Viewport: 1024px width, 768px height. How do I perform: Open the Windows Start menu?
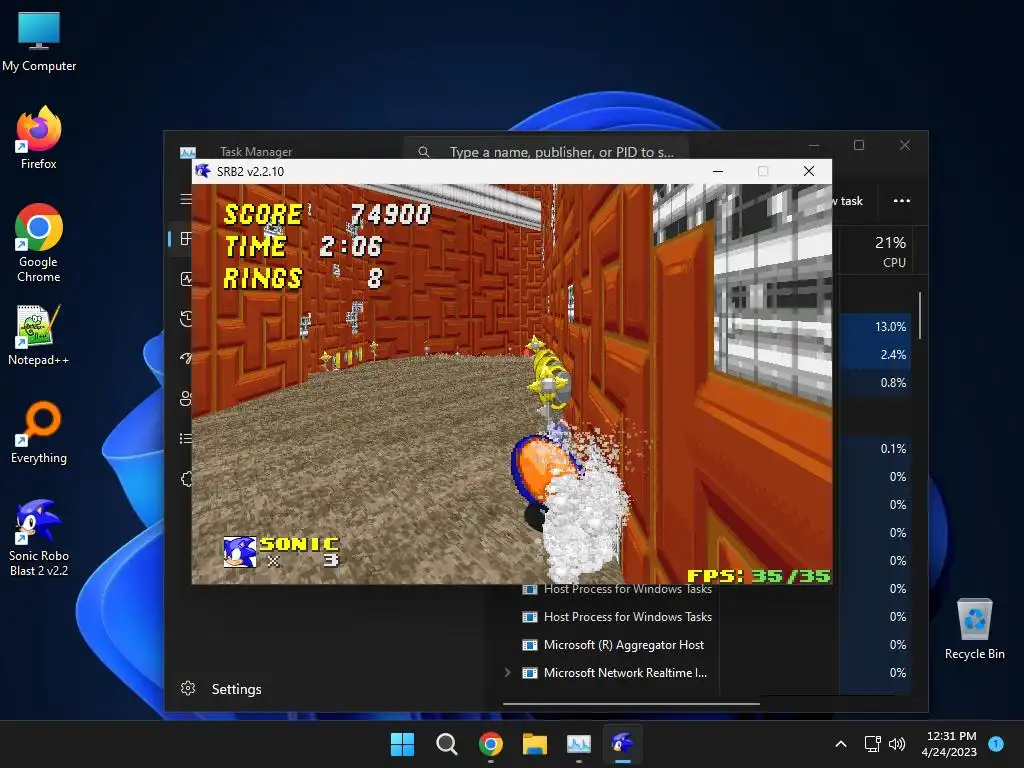click(402, 744)
